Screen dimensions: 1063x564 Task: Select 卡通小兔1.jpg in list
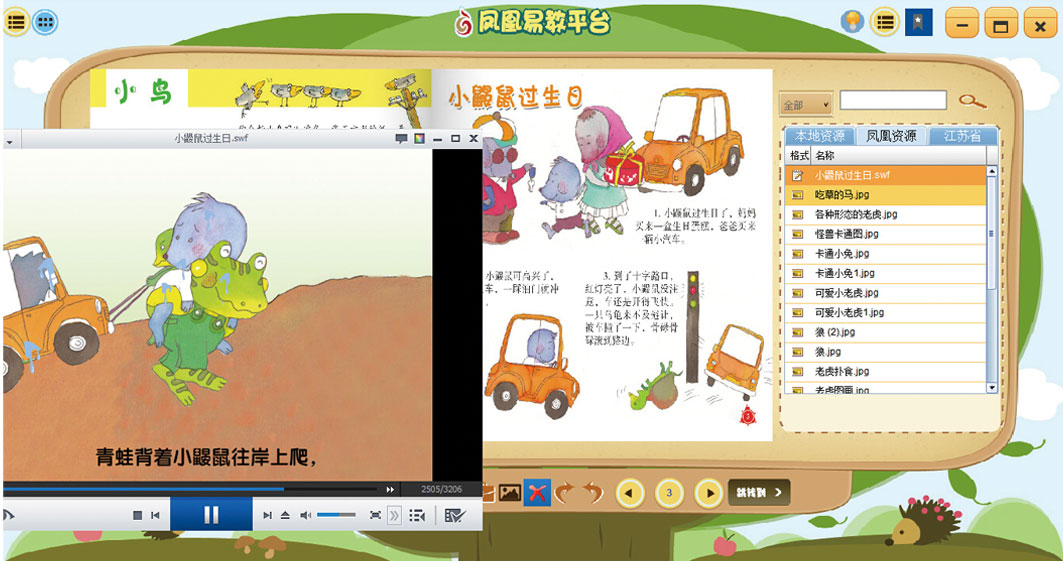pos(886,273)
